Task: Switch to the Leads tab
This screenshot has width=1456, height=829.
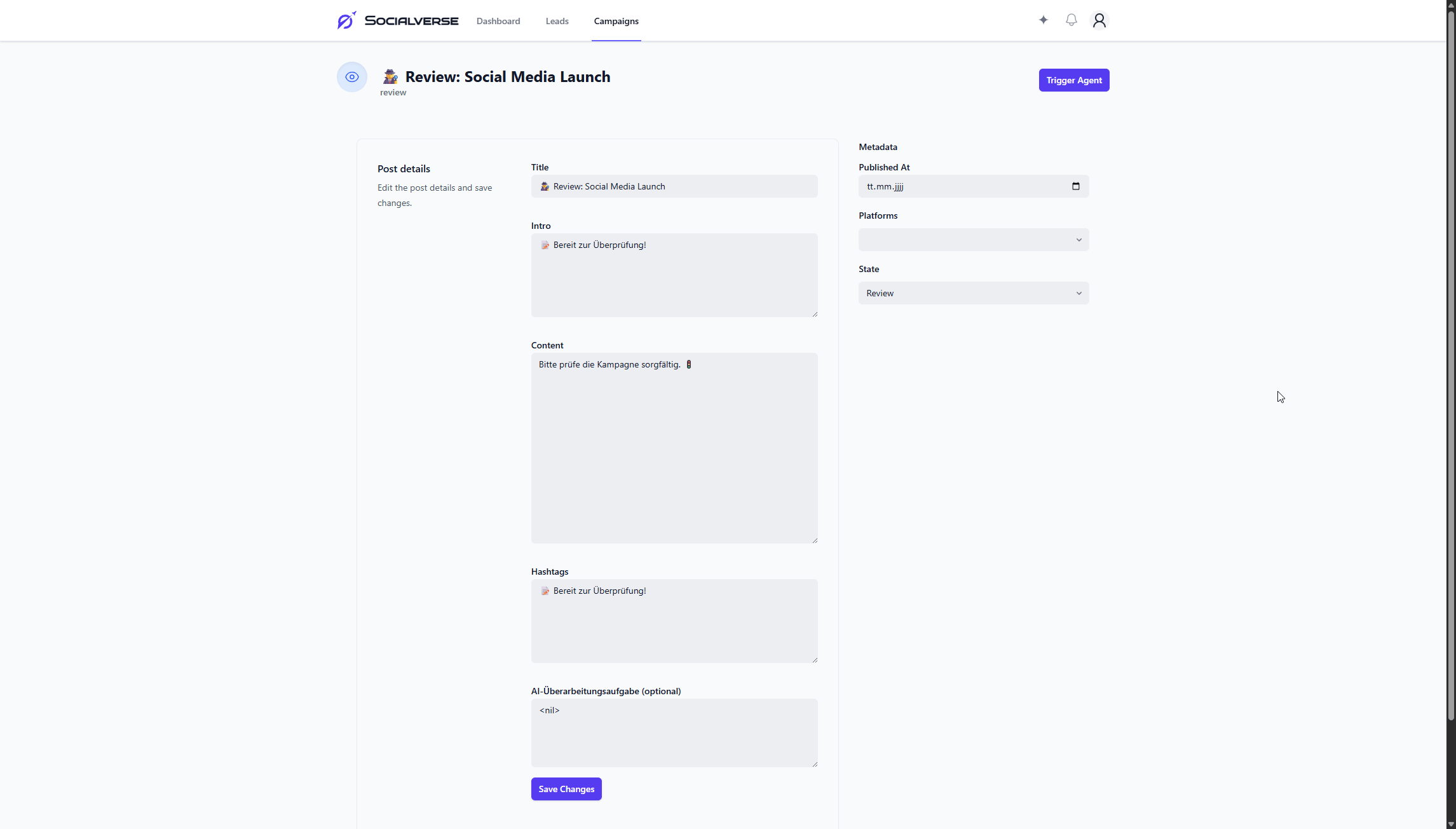Action: click(557, 21)
